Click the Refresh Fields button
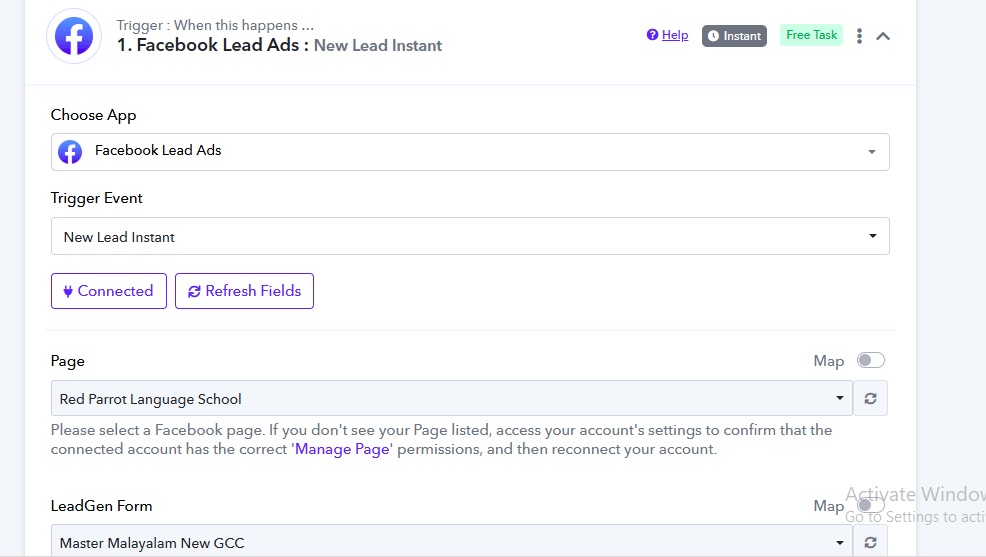The width and height of the screenshot is (986, 557). 244,291
